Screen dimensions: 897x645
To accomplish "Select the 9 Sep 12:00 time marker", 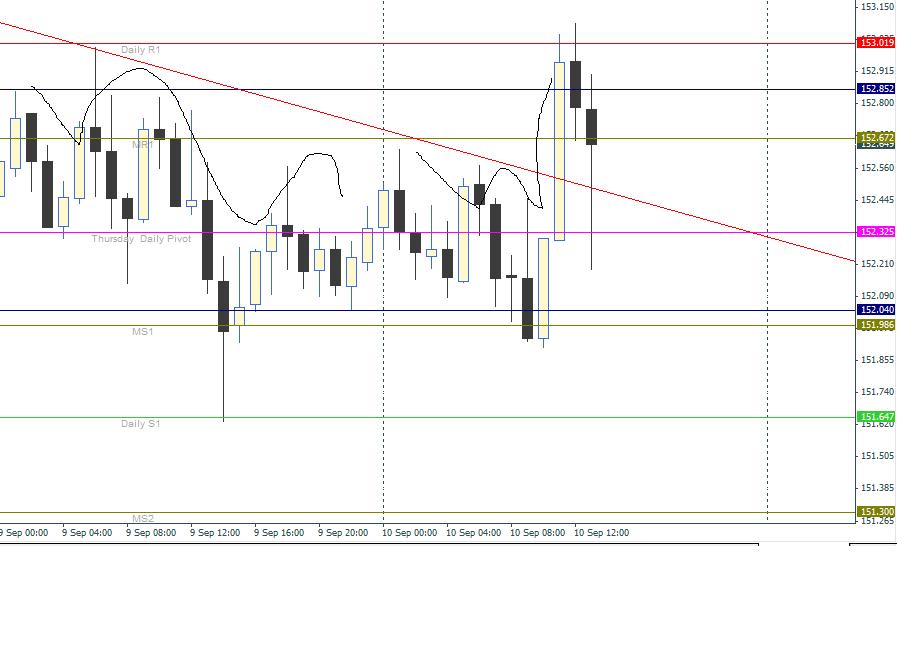I will click(215, 532).
